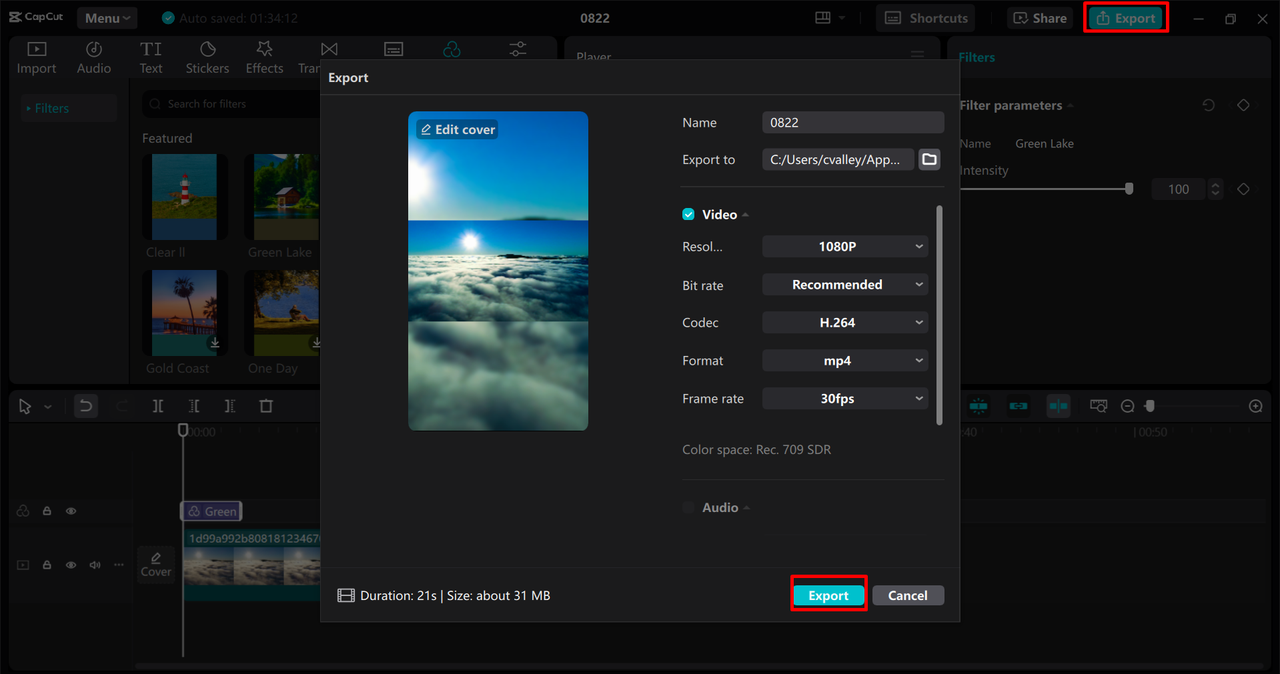Browse export folder with folder icon
The image size is (1280, 674).
click(x=930, y=159)
